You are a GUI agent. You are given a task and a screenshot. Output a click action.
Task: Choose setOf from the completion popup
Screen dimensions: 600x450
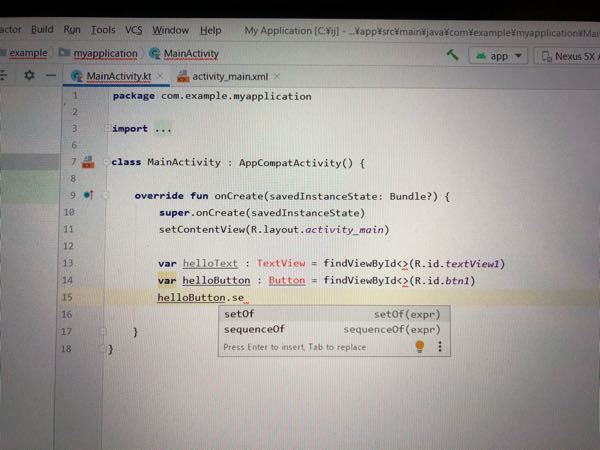coord(240,314)
